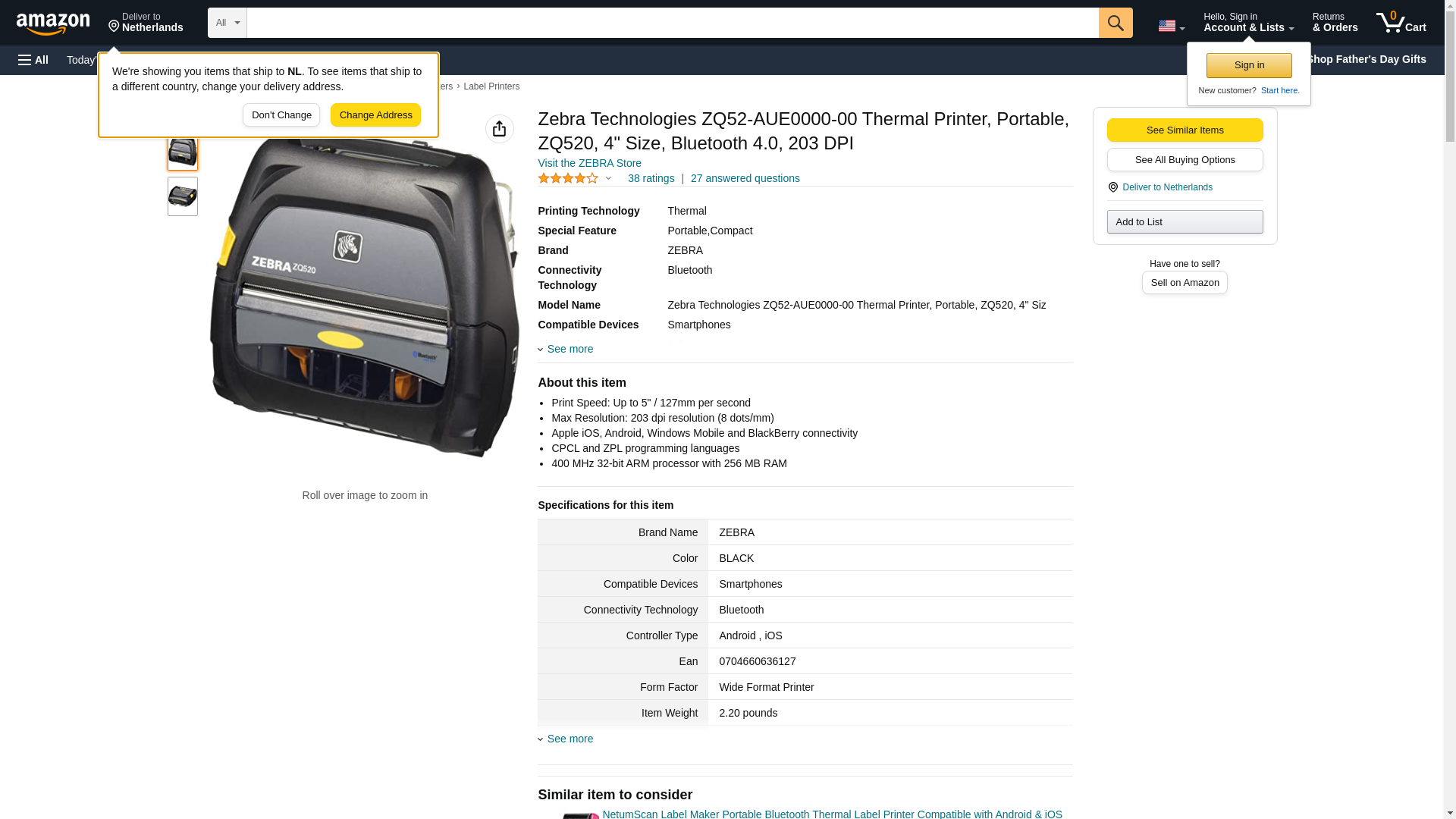Viewport: 1456px width, 819px height.
Task: Open the Add to List dropdown
Action: 1184,221
